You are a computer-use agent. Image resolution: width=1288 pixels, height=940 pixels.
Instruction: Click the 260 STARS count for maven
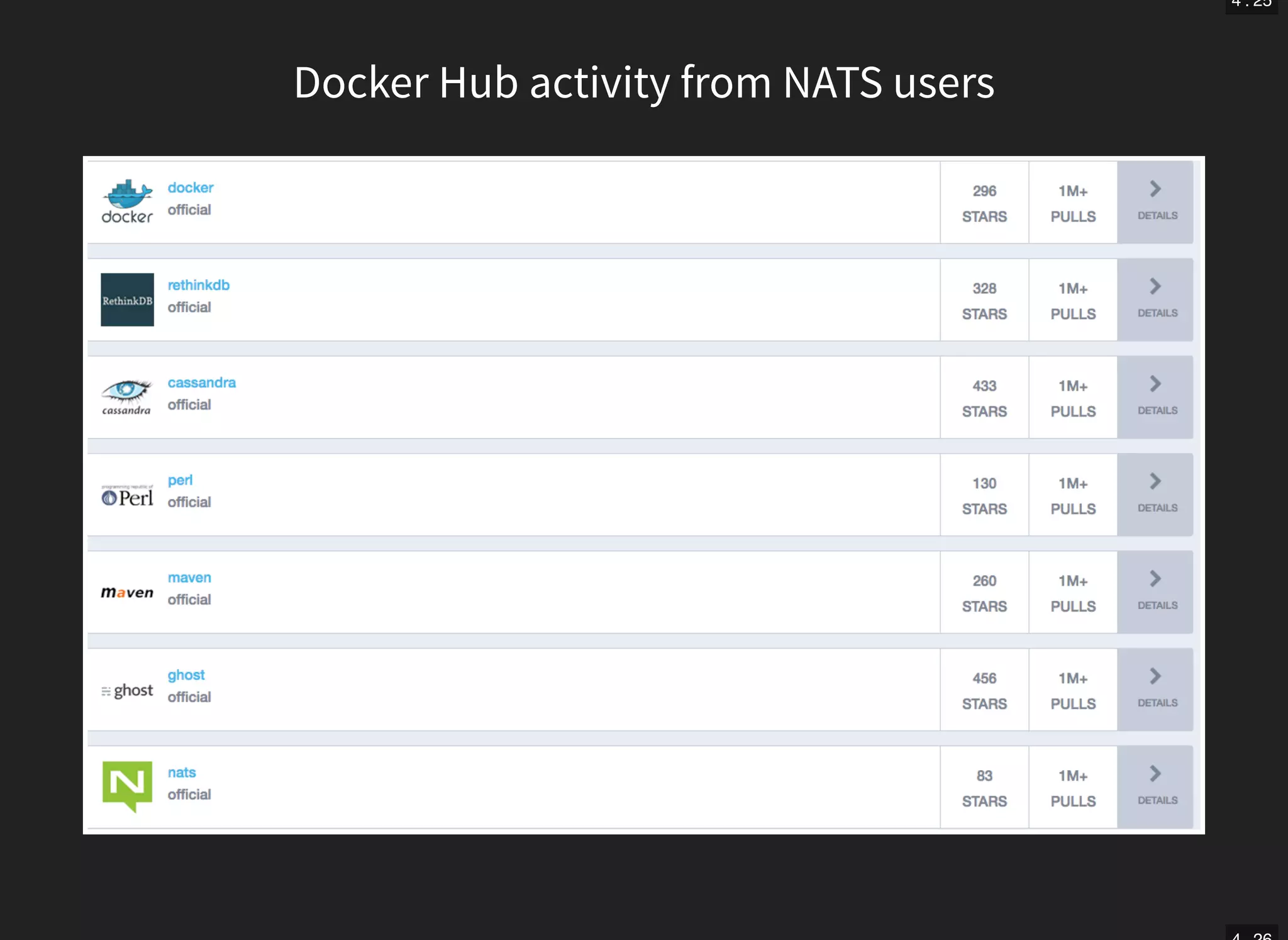985,593
